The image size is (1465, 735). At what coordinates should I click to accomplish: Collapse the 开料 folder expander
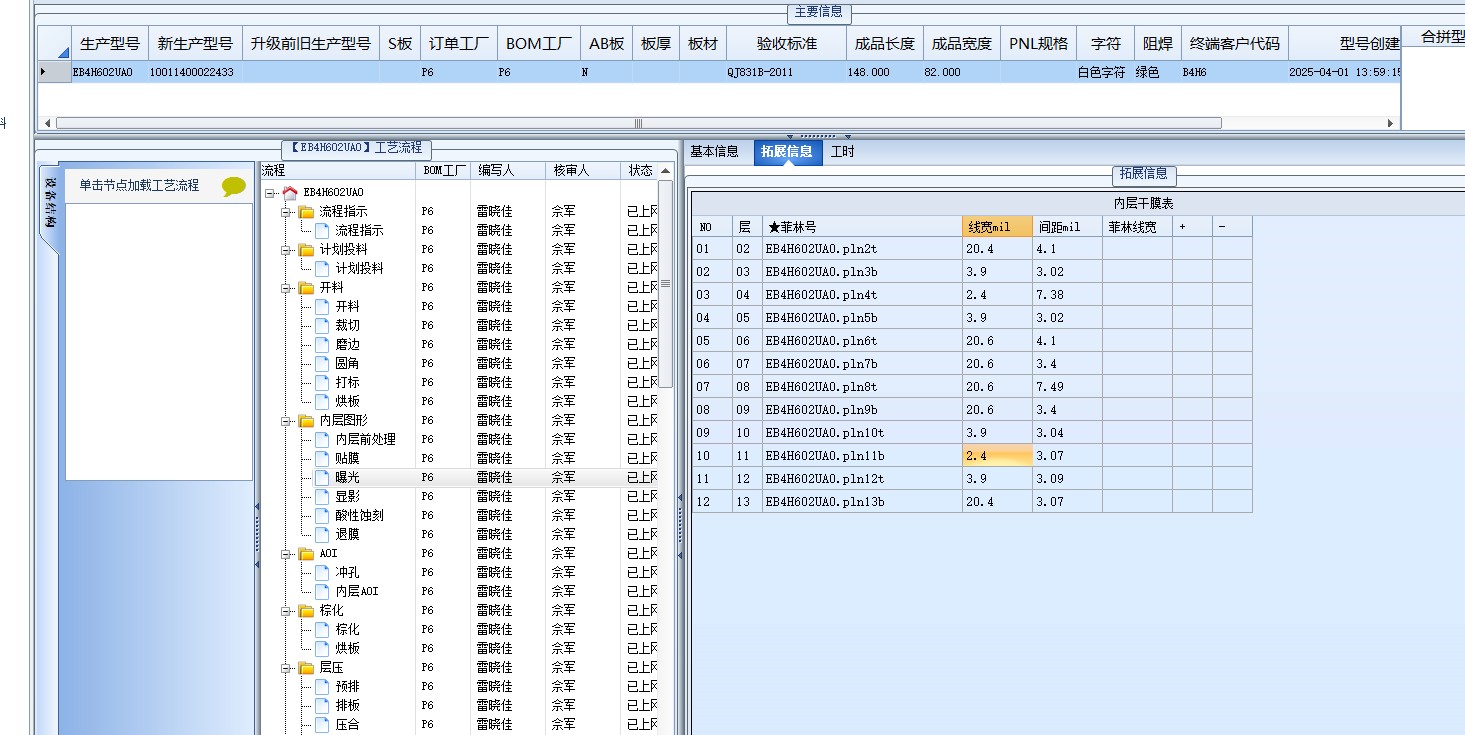pos(286,288)
